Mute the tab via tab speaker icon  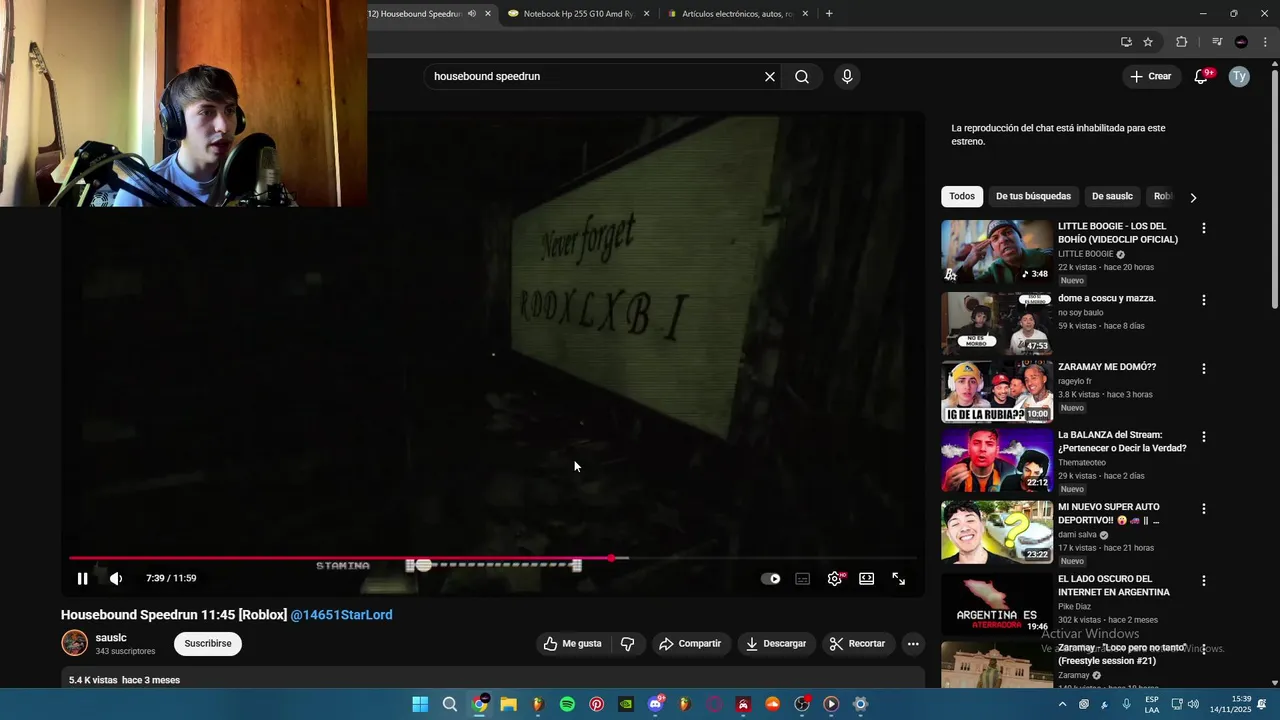tap(472, 13)
